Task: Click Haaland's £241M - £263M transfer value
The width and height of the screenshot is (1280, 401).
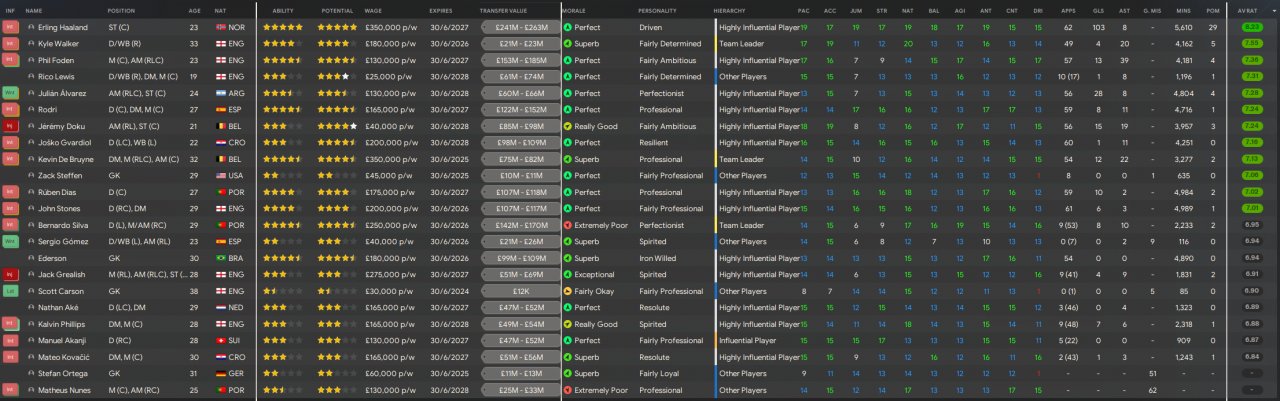Action: 520,28
